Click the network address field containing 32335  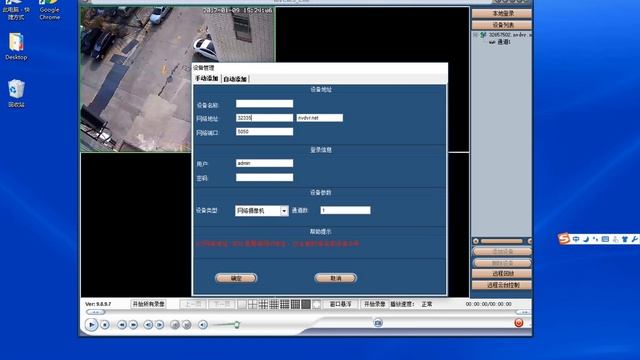coord(264,118)
